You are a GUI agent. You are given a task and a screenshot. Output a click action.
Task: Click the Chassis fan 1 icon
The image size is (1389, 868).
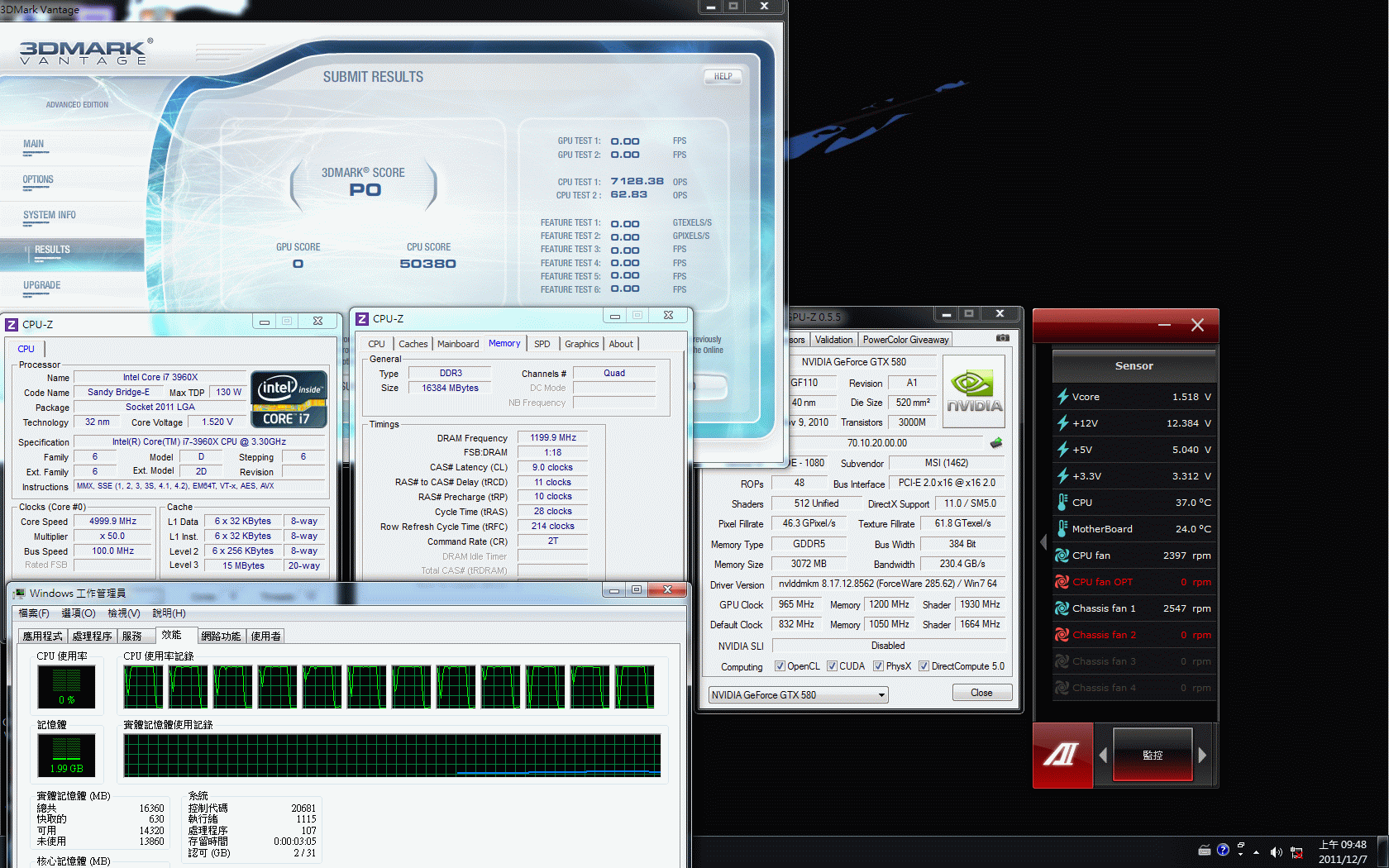click(1062, 608)
